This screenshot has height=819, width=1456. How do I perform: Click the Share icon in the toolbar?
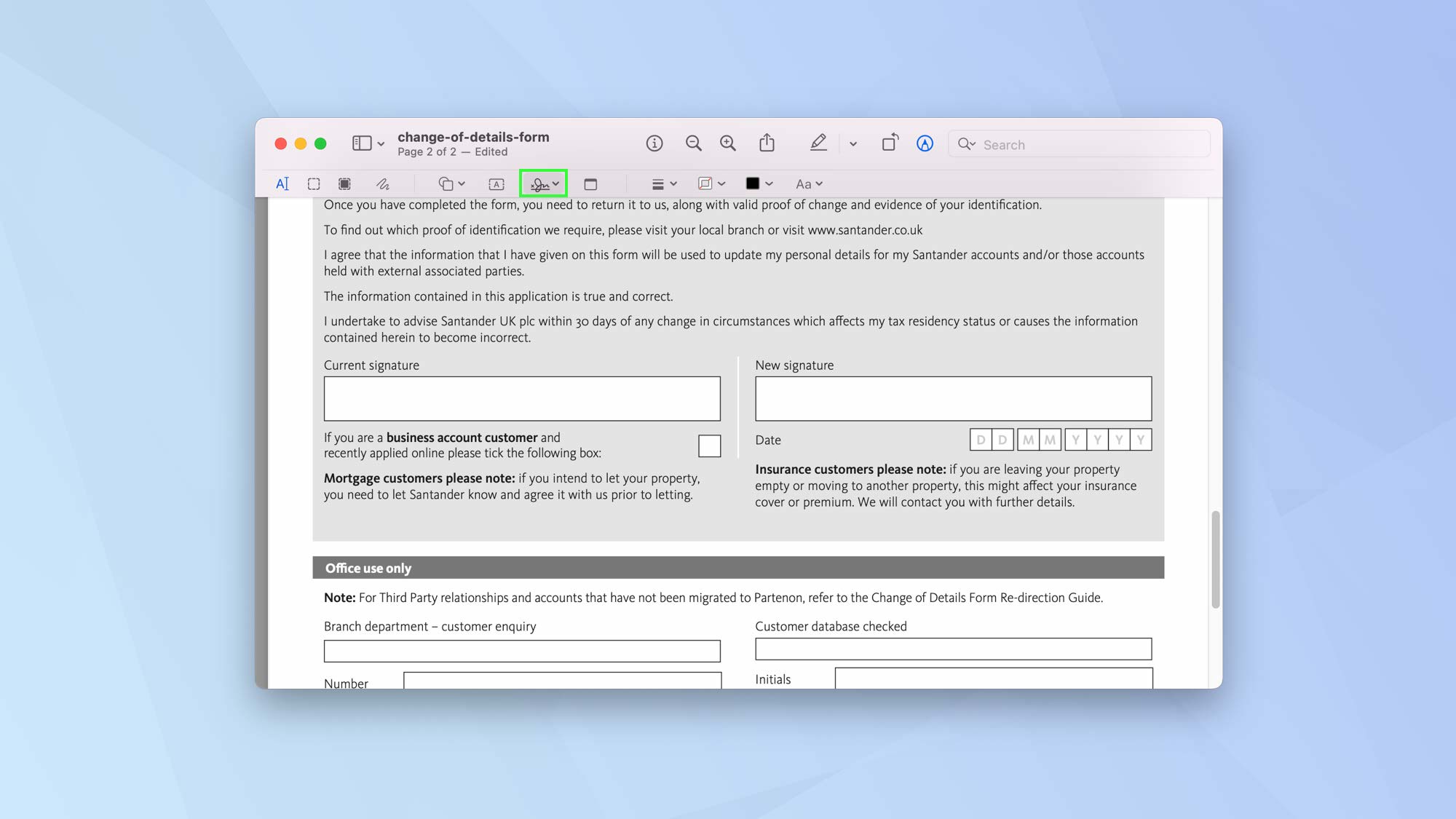pos(767,143)
